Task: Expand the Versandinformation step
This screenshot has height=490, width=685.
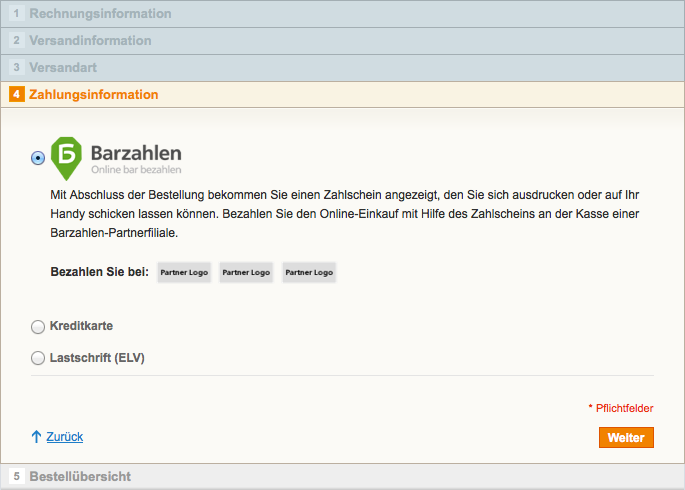Action: [x=342, y=41]
